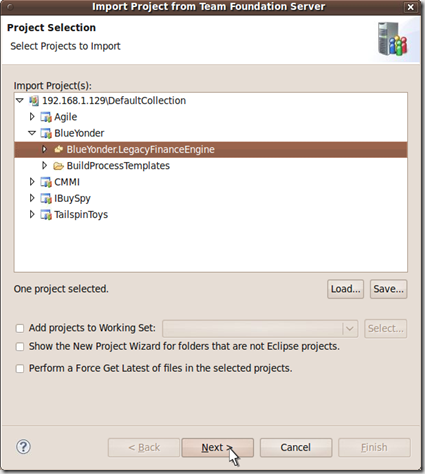Select BuildProcessTemplates tree item
Viewport: 425px width, 474px height.
(x=118, y=166)
